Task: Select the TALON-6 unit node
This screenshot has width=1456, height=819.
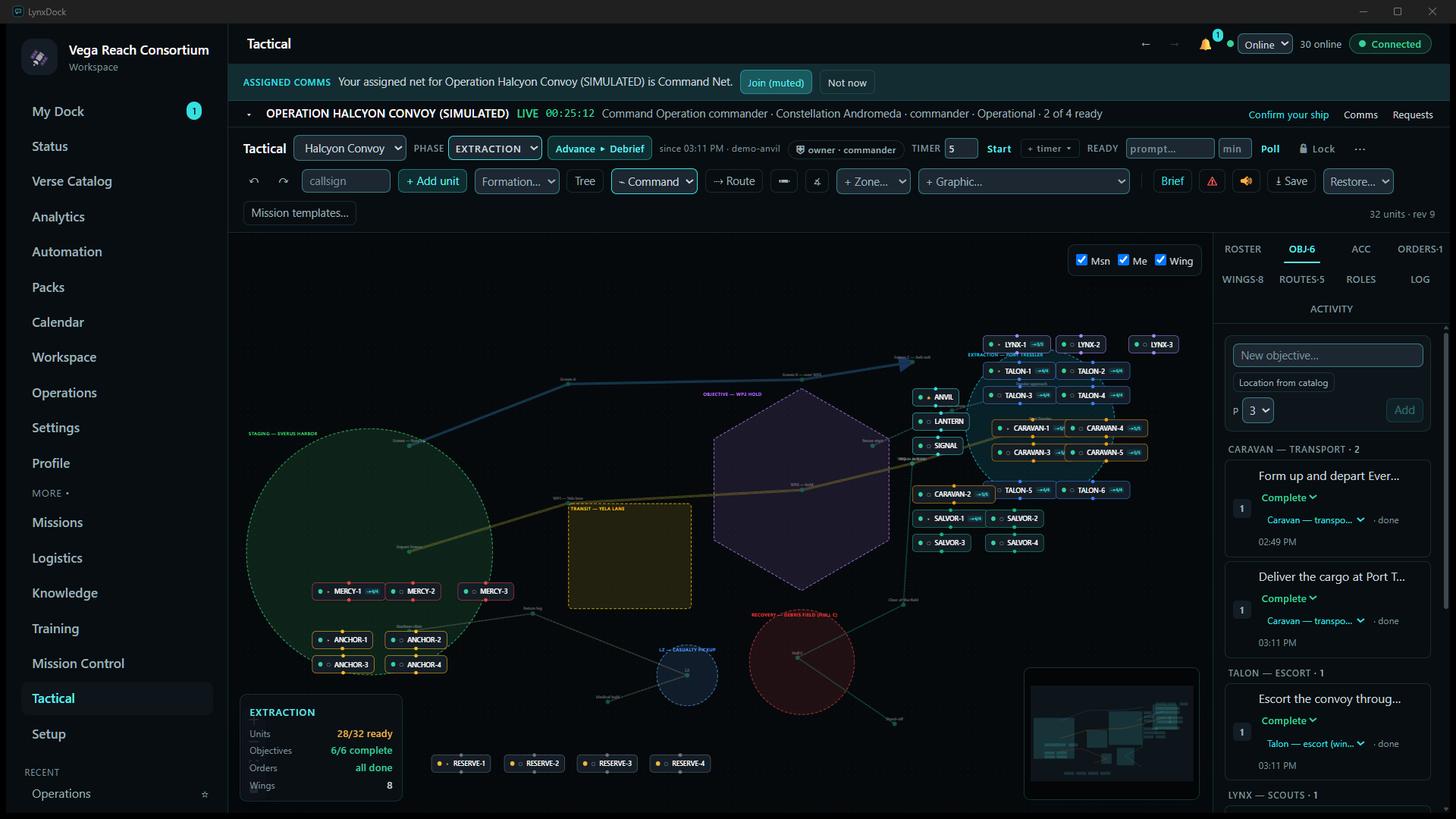Action: tap(1093, 490)
